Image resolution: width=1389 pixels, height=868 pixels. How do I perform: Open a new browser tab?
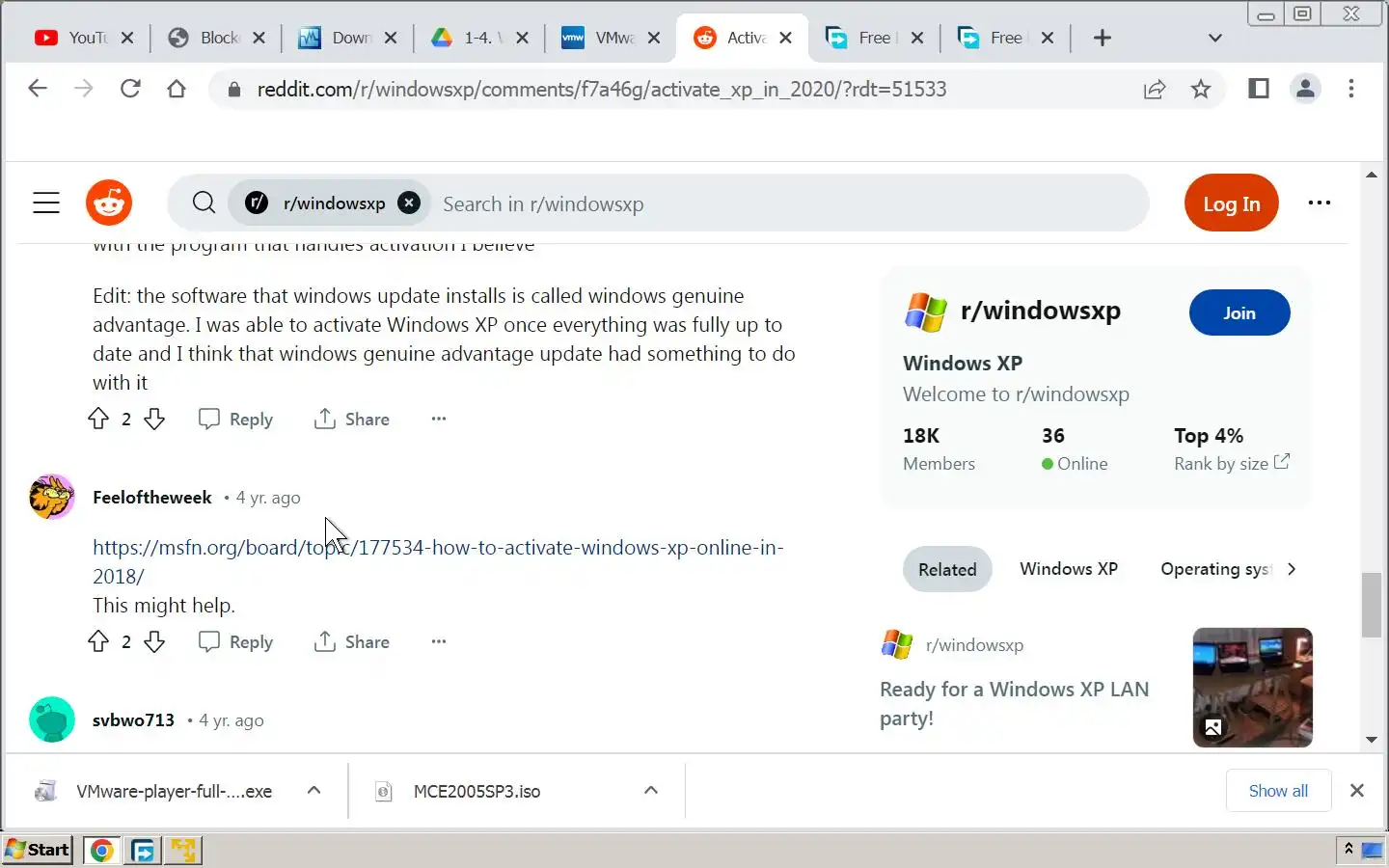1103,38
